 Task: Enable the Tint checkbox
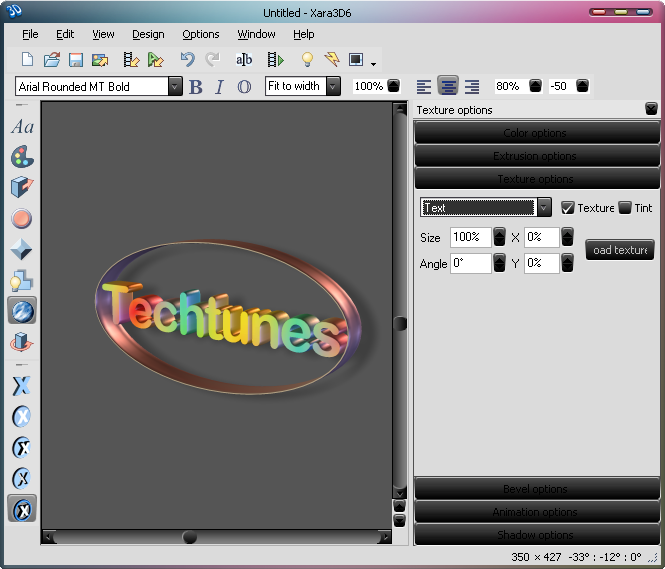pos(625,208)
